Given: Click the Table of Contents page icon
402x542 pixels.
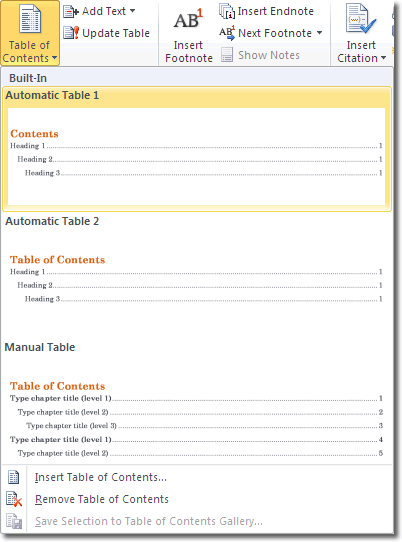Looking at the screenshot, I should (x=30, y=19).
